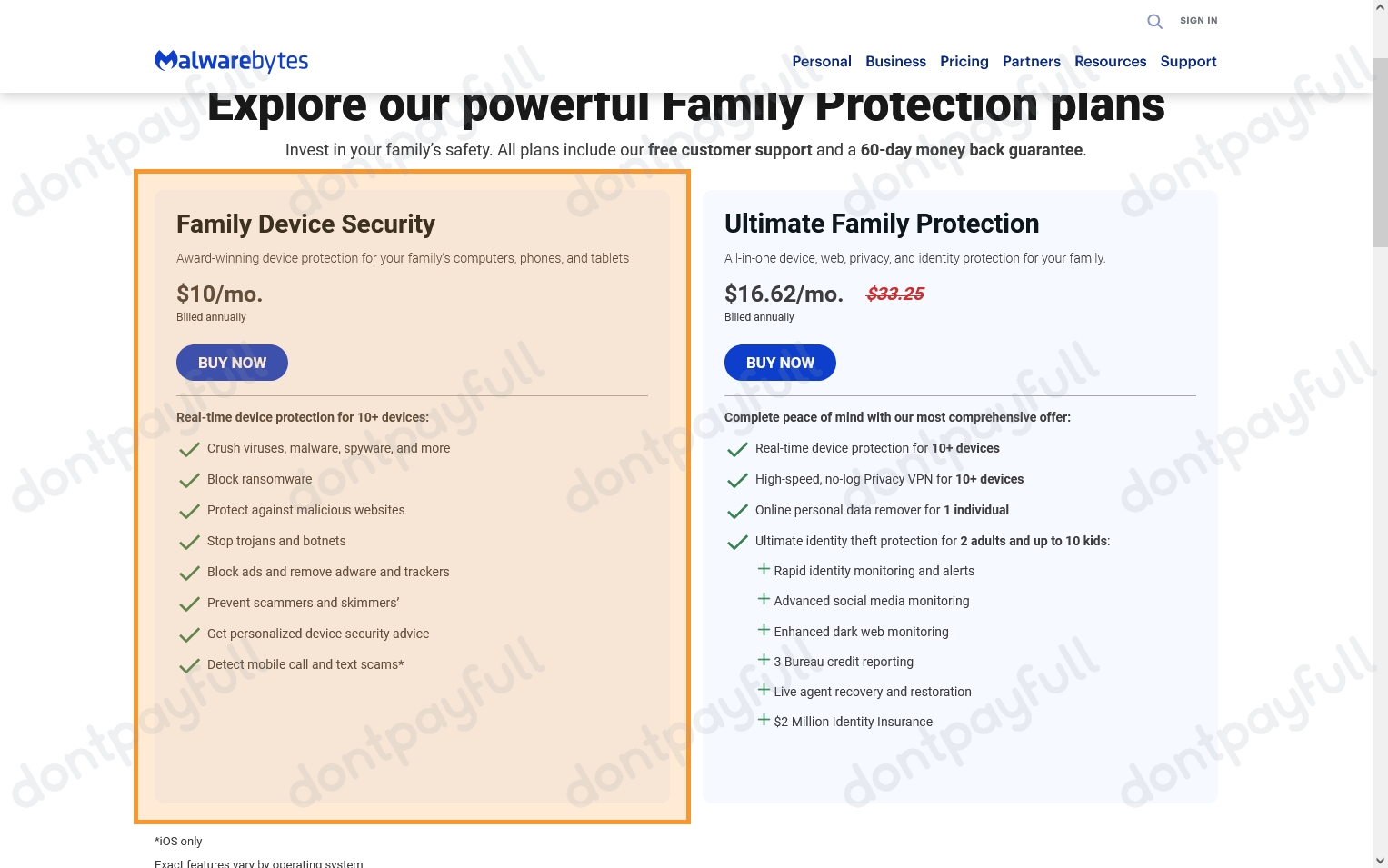Click plus icon beside $2 Million Identity Insurance

point(764,721)
